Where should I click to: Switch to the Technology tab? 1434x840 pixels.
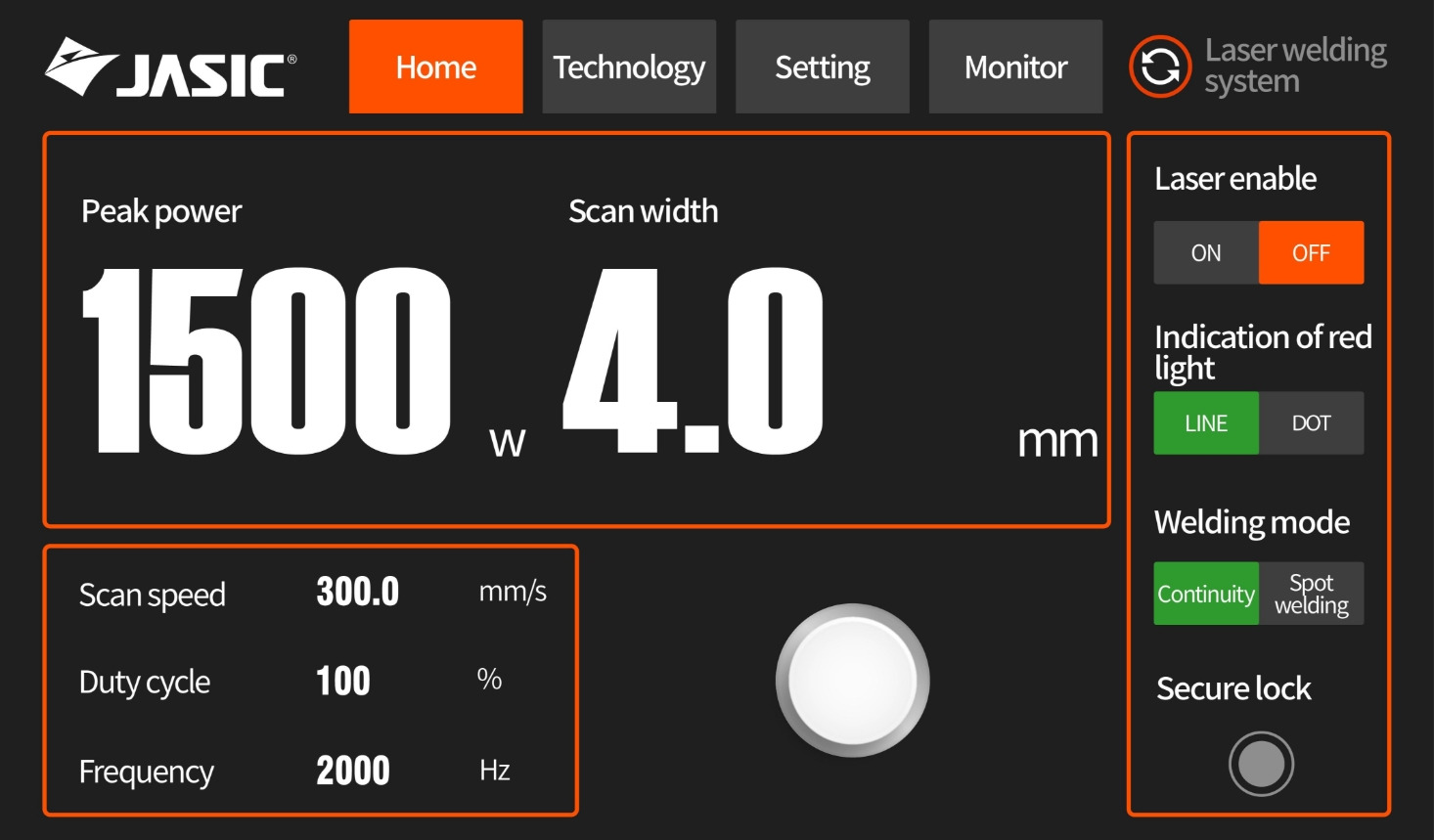click(x=629, y=66)
